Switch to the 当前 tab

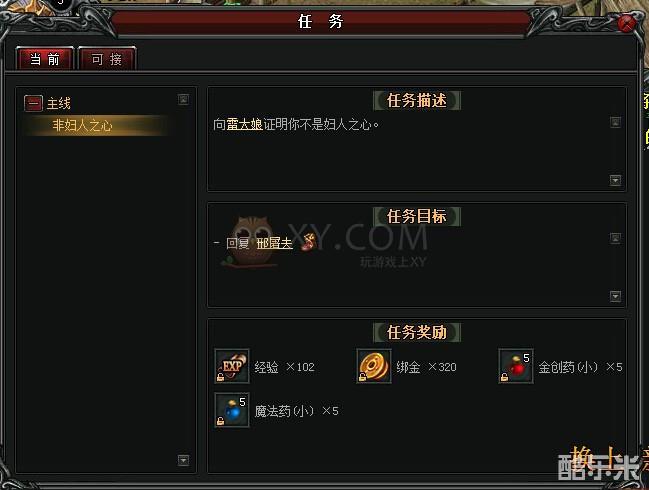tap(44, 59)
